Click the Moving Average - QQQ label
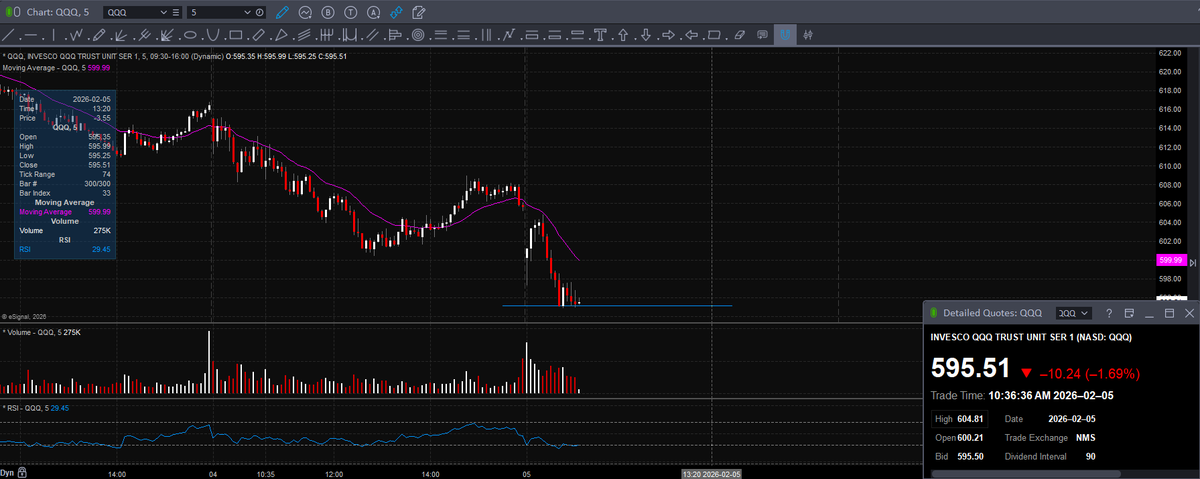The width and height of the screenshot is (1200, 479). (42, 68)
